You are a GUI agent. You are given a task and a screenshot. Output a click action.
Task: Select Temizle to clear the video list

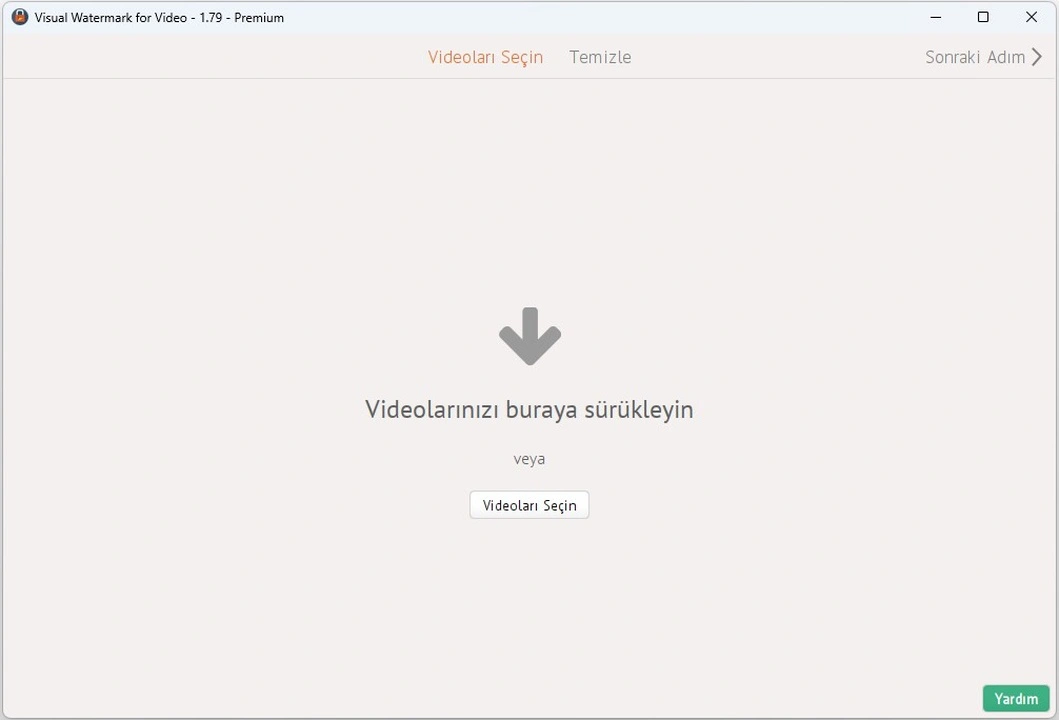click(x=600, y=57)
